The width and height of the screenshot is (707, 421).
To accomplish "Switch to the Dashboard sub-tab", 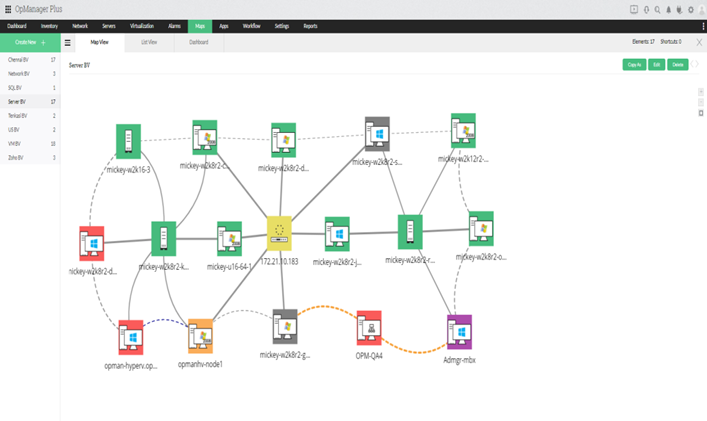I will pos(199,42).
